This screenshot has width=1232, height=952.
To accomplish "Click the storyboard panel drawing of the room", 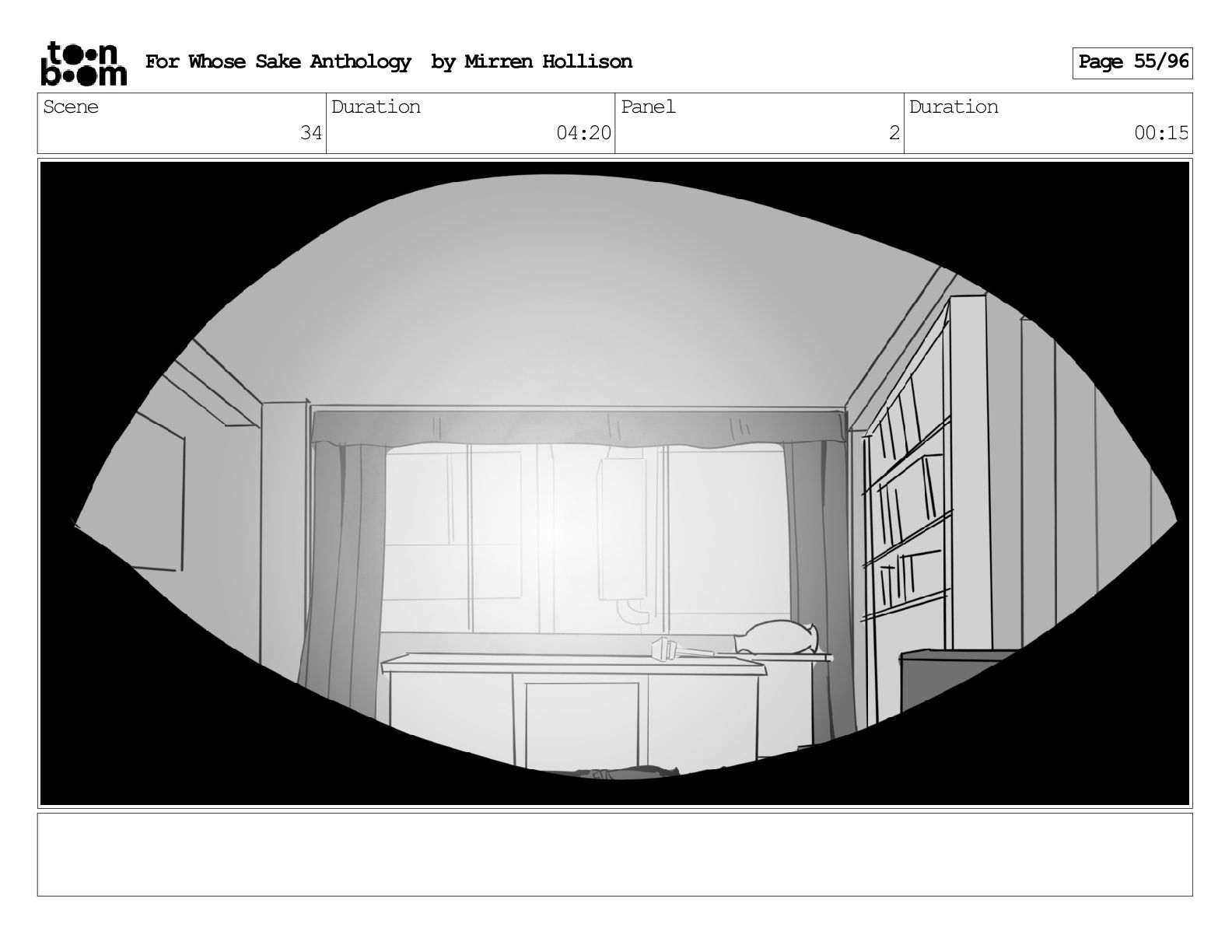I will click(615, 483).
